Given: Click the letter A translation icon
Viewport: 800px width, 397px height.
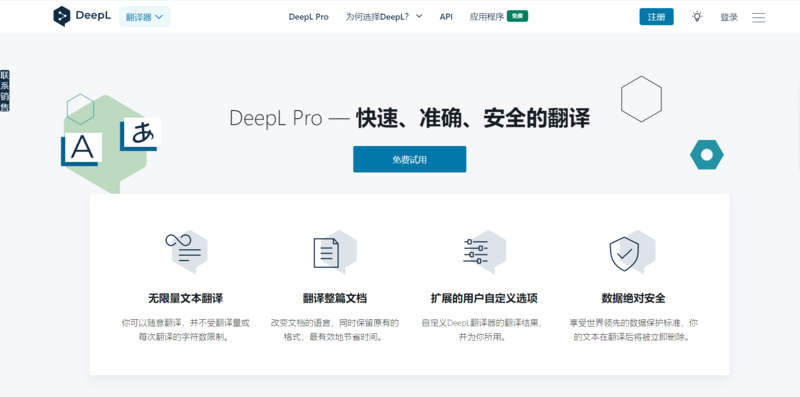Looking at the screenshot, I should (x=82, y=149).
